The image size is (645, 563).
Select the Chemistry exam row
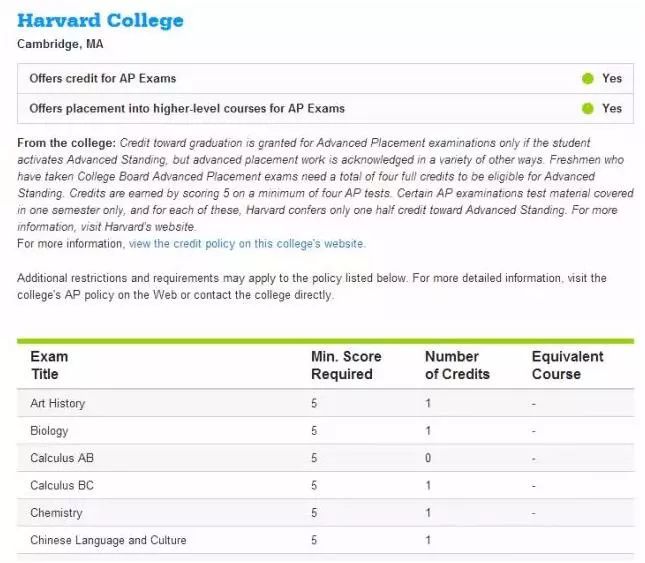click(x=325, y=513)
